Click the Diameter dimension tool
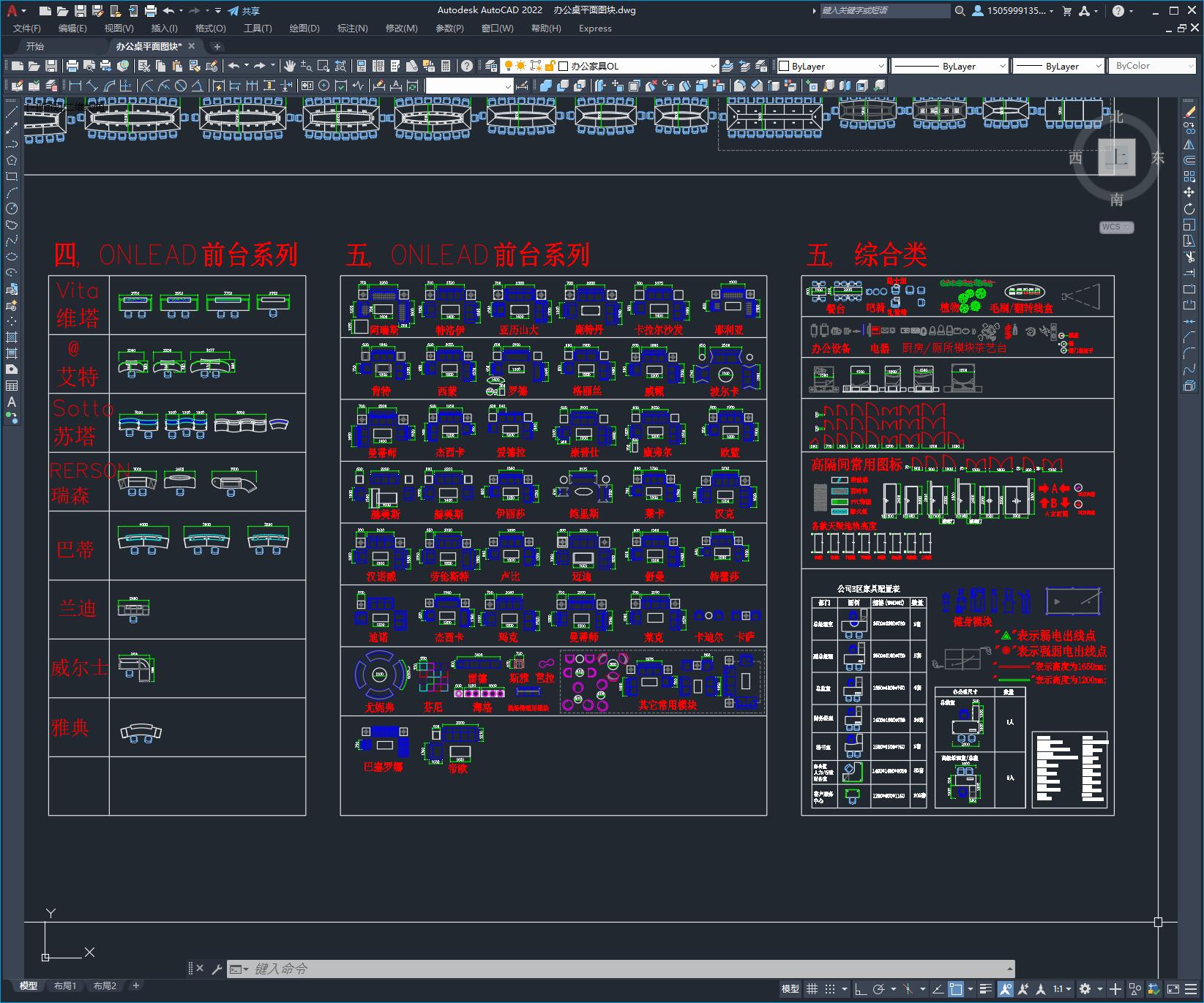 181,86
